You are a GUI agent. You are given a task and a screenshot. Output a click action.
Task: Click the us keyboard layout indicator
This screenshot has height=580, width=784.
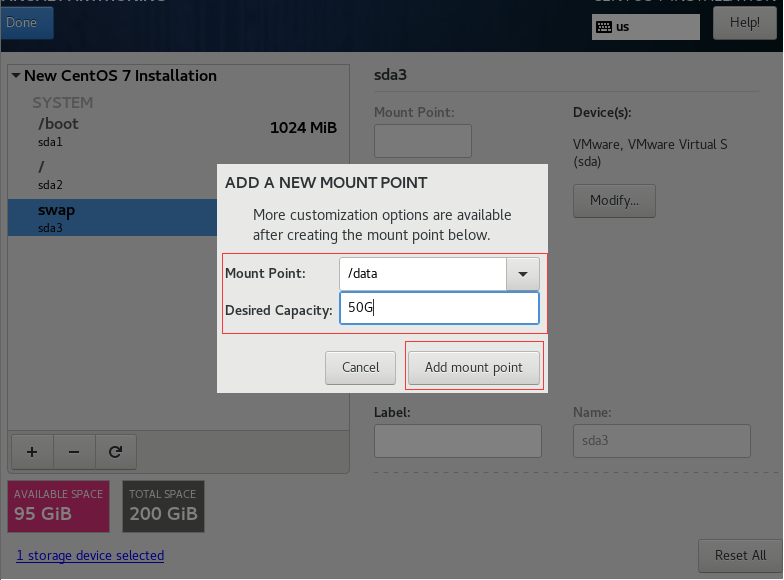coord(646,27)
